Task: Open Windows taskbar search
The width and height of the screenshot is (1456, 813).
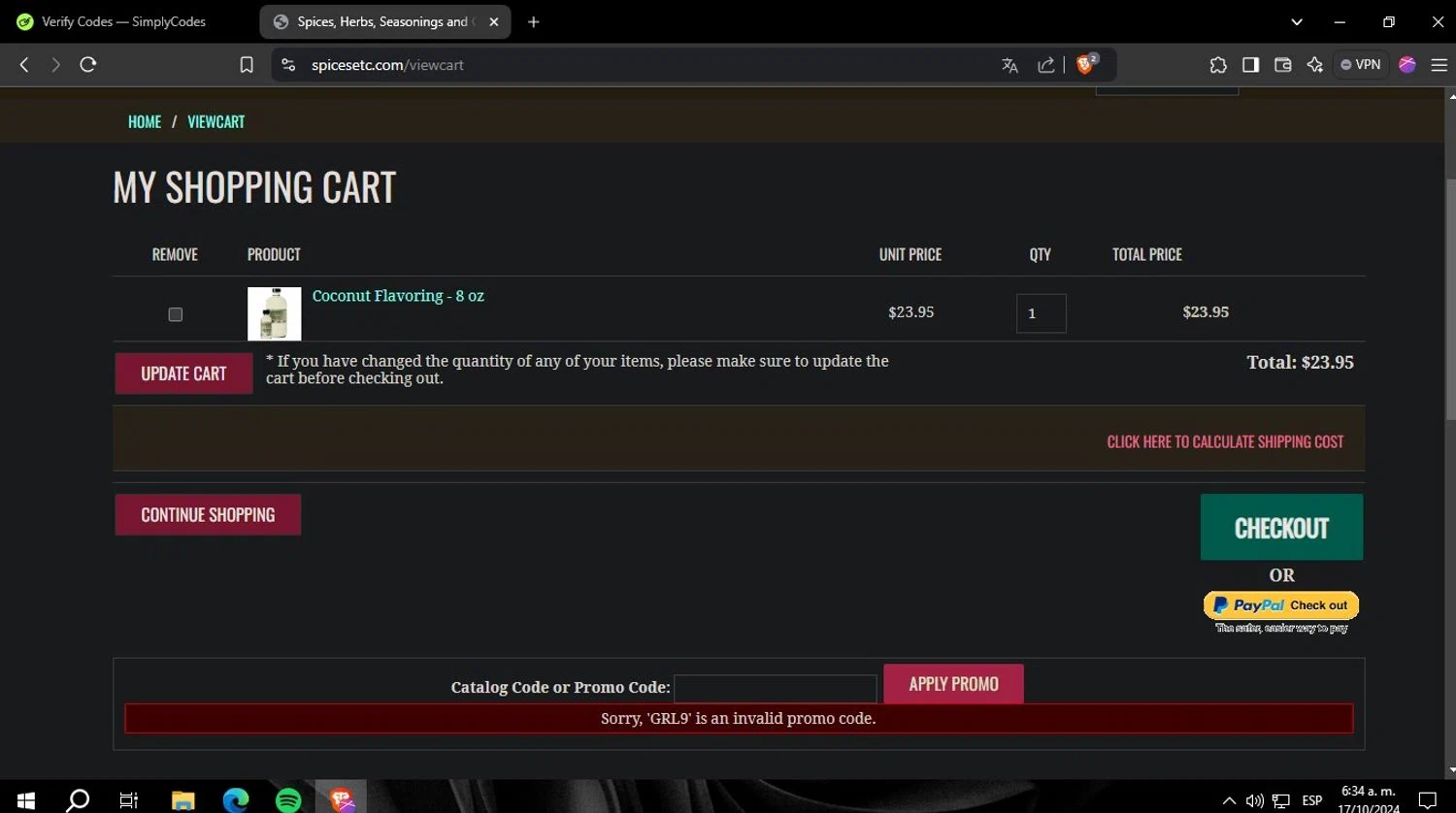Action: 78,800
